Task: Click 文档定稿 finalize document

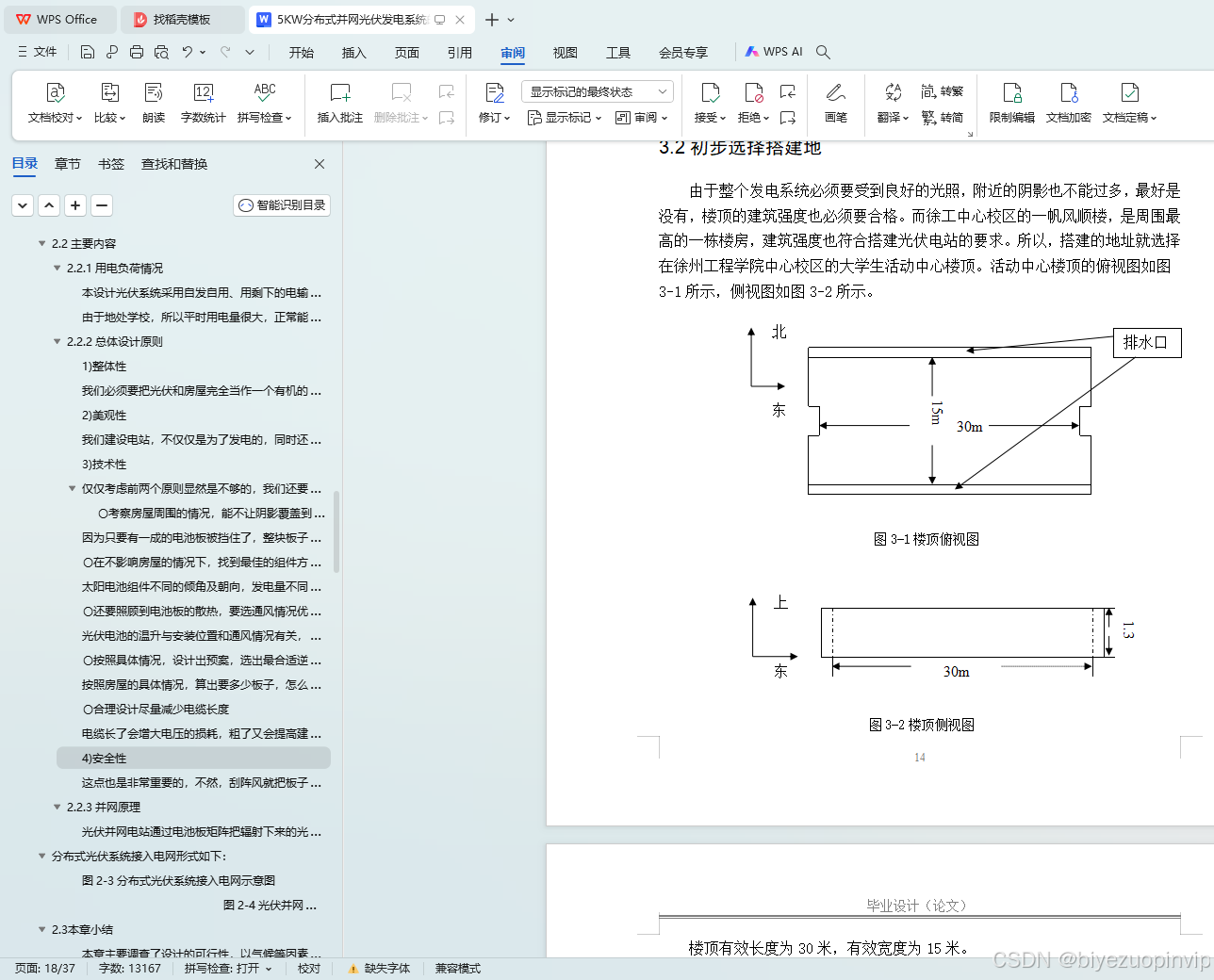Action: point(1129,104)
